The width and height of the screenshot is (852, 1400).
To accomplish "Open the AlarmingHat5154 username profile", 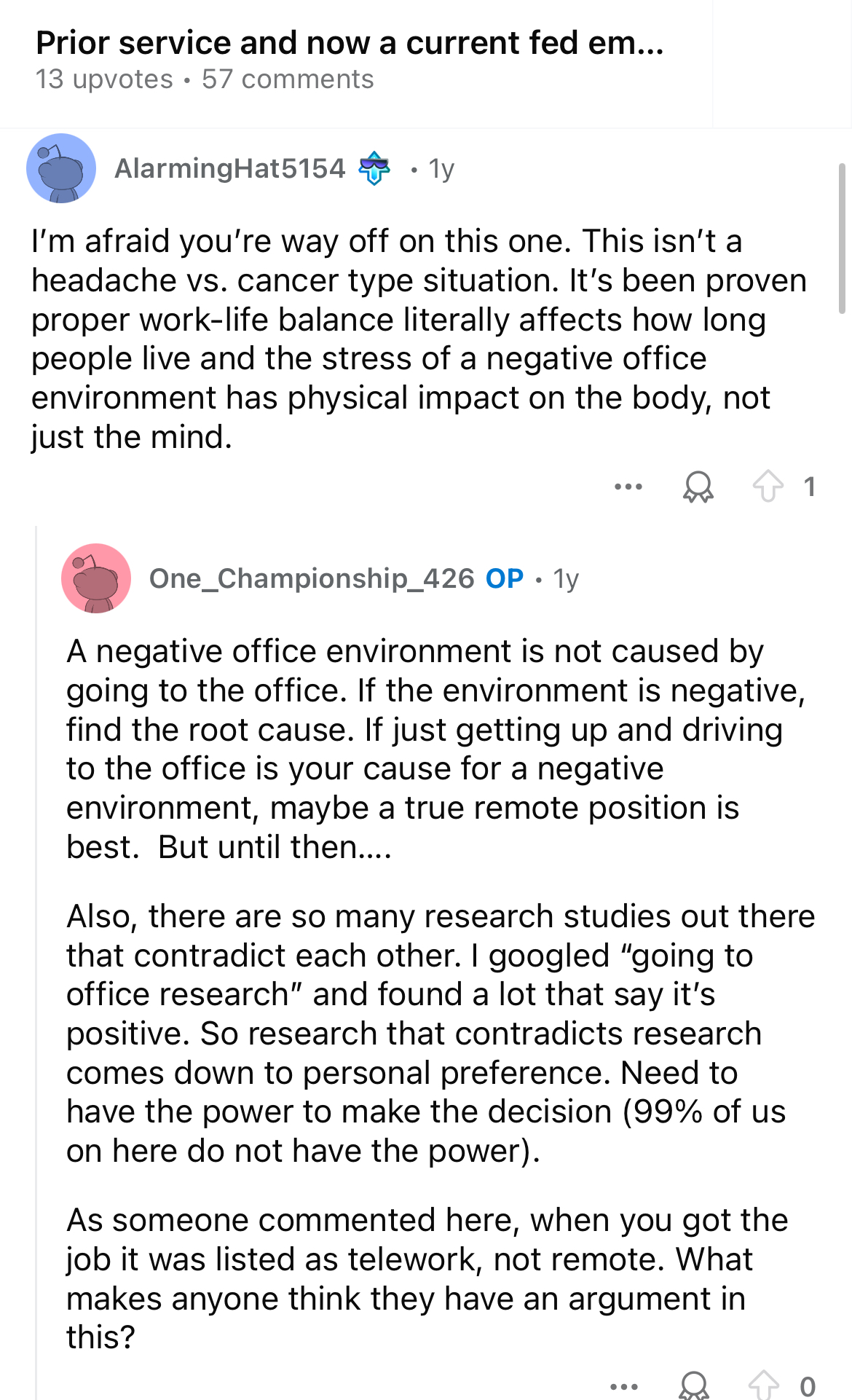I will [x=230, y=168].
